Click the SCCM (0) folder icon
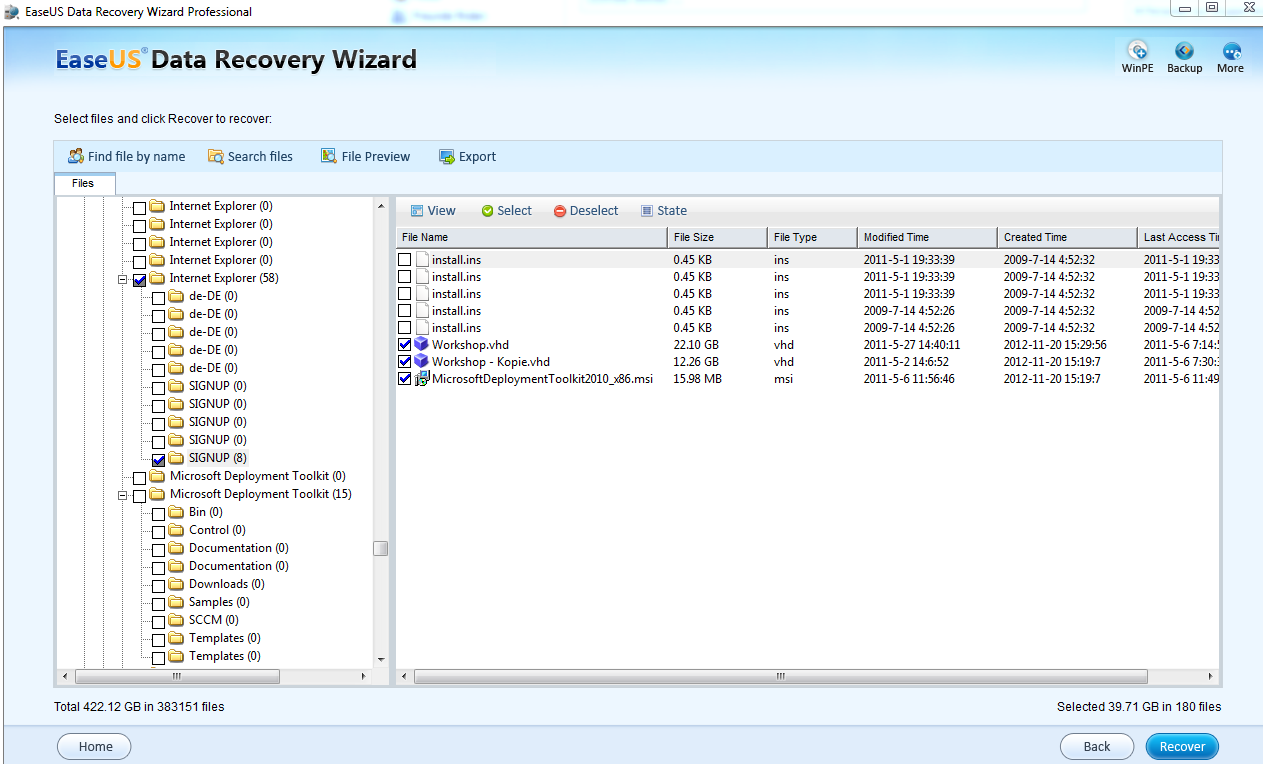 click(x=177, y=620)
